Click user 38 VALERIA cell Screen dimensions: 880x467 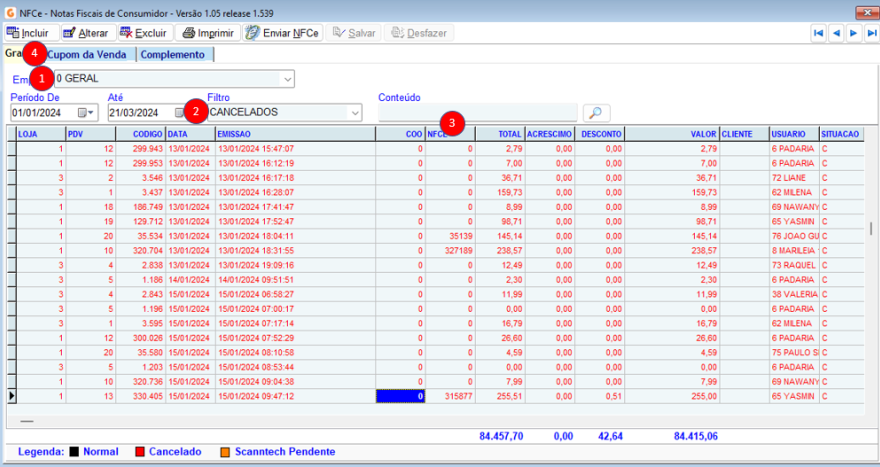794,295
